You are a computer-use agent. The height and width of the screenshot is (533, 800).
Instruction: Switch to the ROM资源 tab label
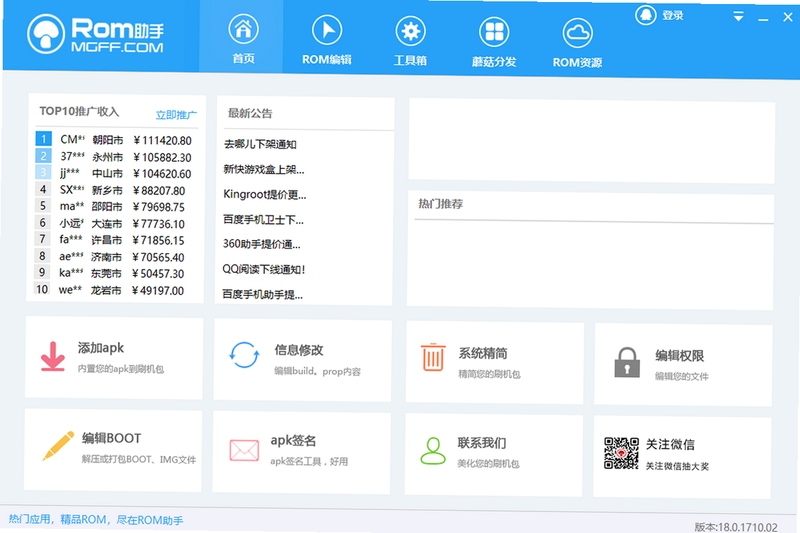pyautogui.click(x=577, y=63)
